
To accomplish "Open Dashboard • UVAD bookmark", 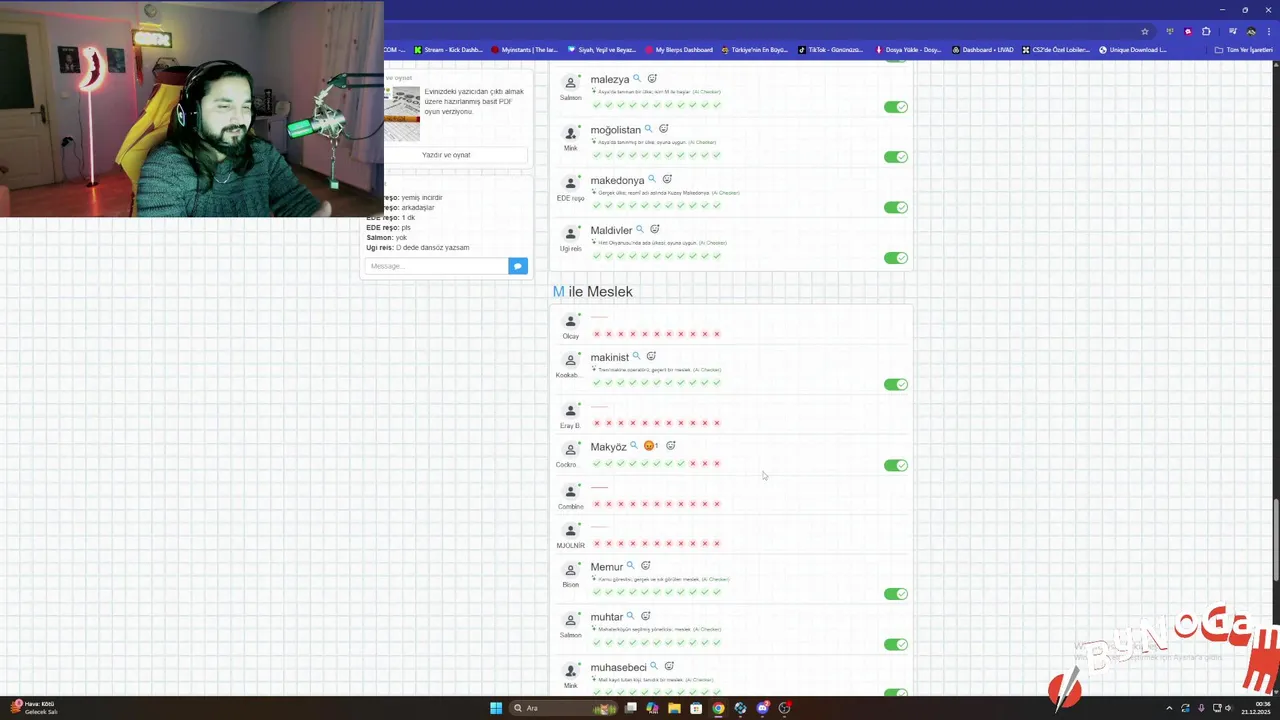I will pyautogui.click(x=983, y=49).
